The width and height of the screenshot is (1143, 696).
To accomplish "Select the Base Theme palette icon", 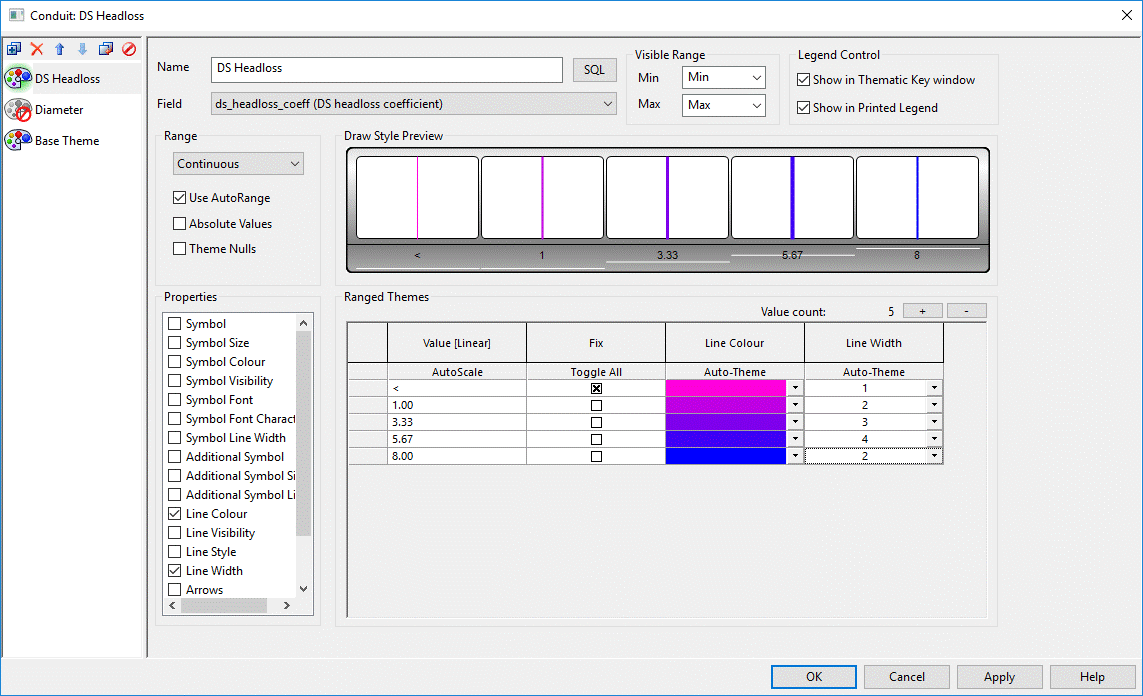I will (18, 141).
